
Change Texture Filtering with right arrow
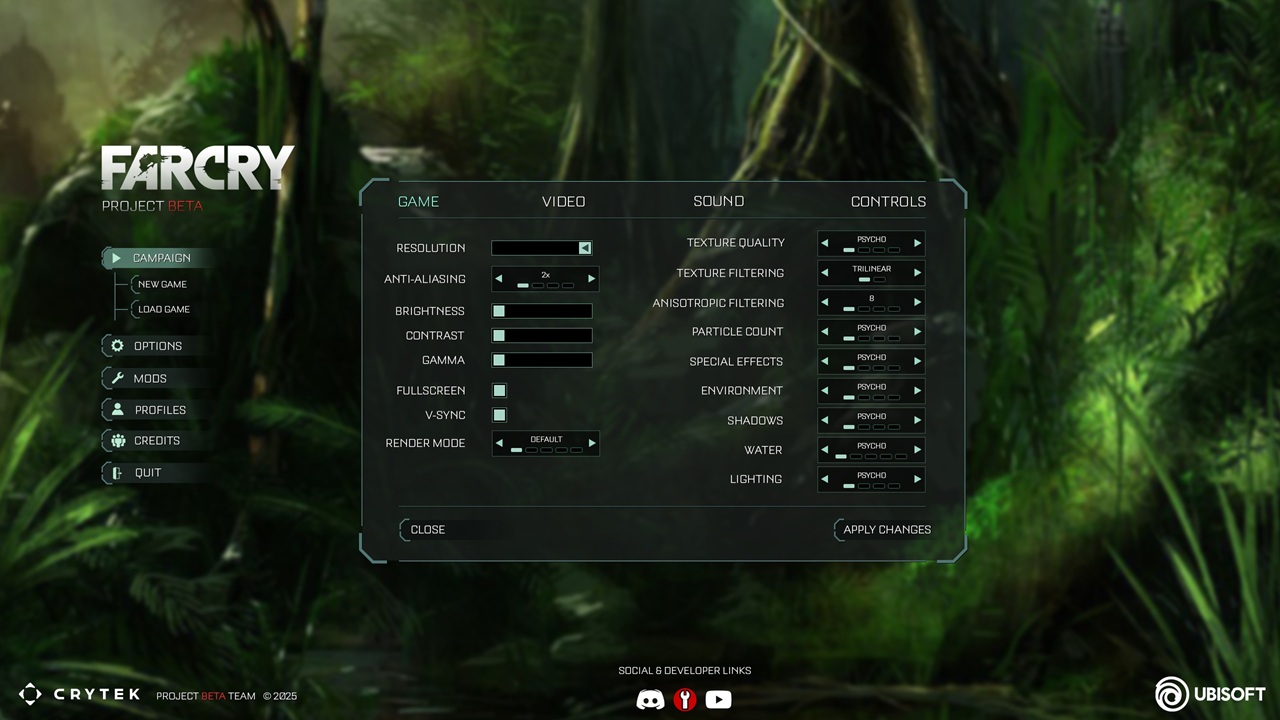coord(917,273)
